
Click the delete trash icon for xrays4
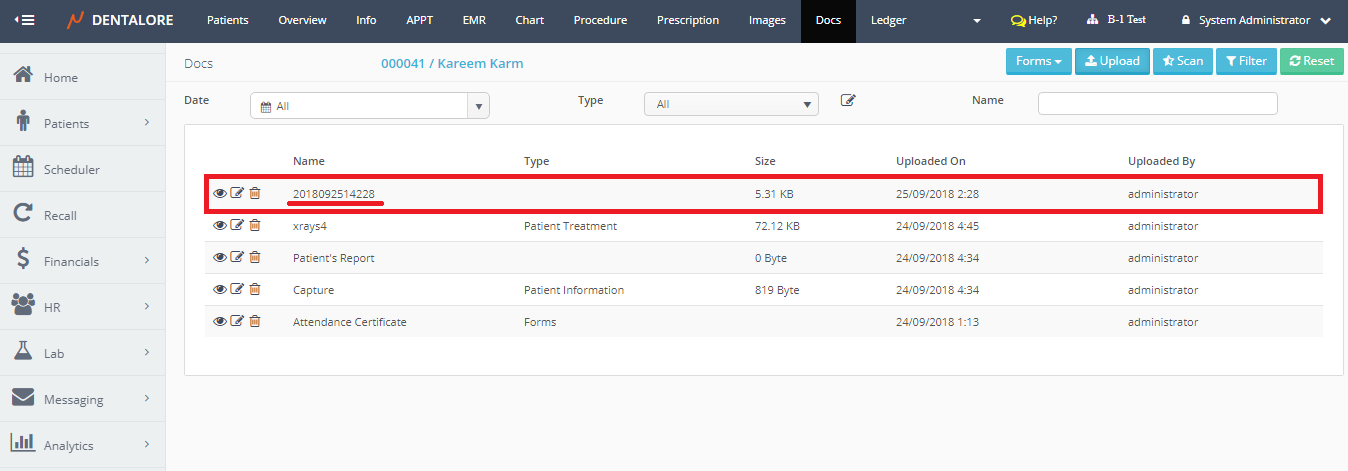(x=255, y=226)
